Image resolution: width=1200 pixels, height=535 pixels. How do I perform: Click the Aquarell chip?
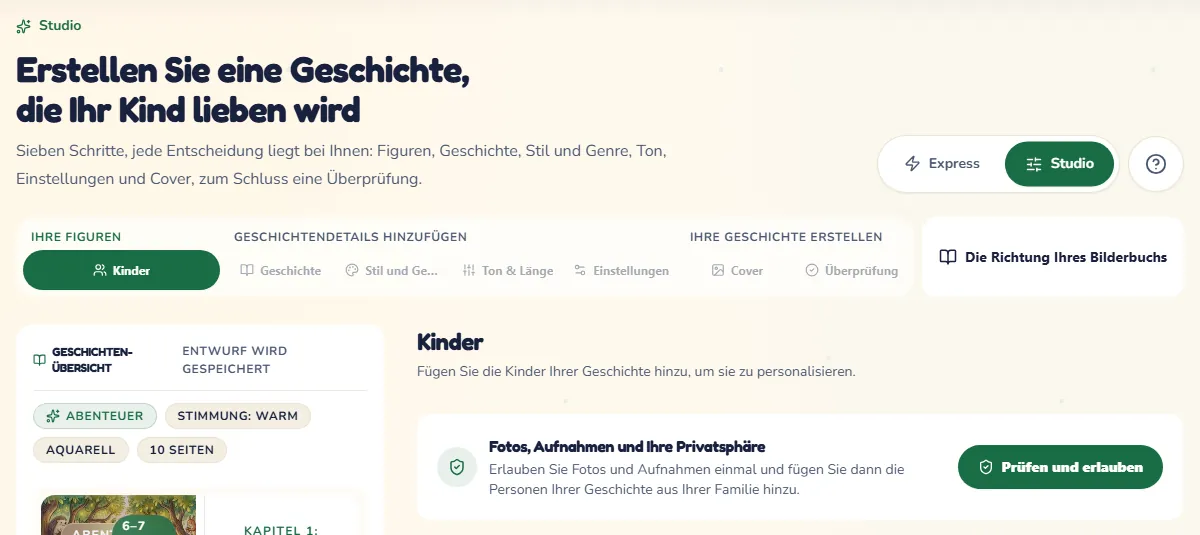pyautogui.click(x=81, y=450)
